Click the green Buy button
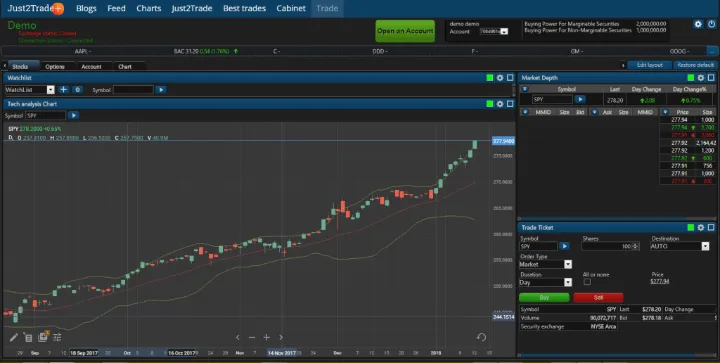This screenshot has height=363, width=720. click(544, 297)
